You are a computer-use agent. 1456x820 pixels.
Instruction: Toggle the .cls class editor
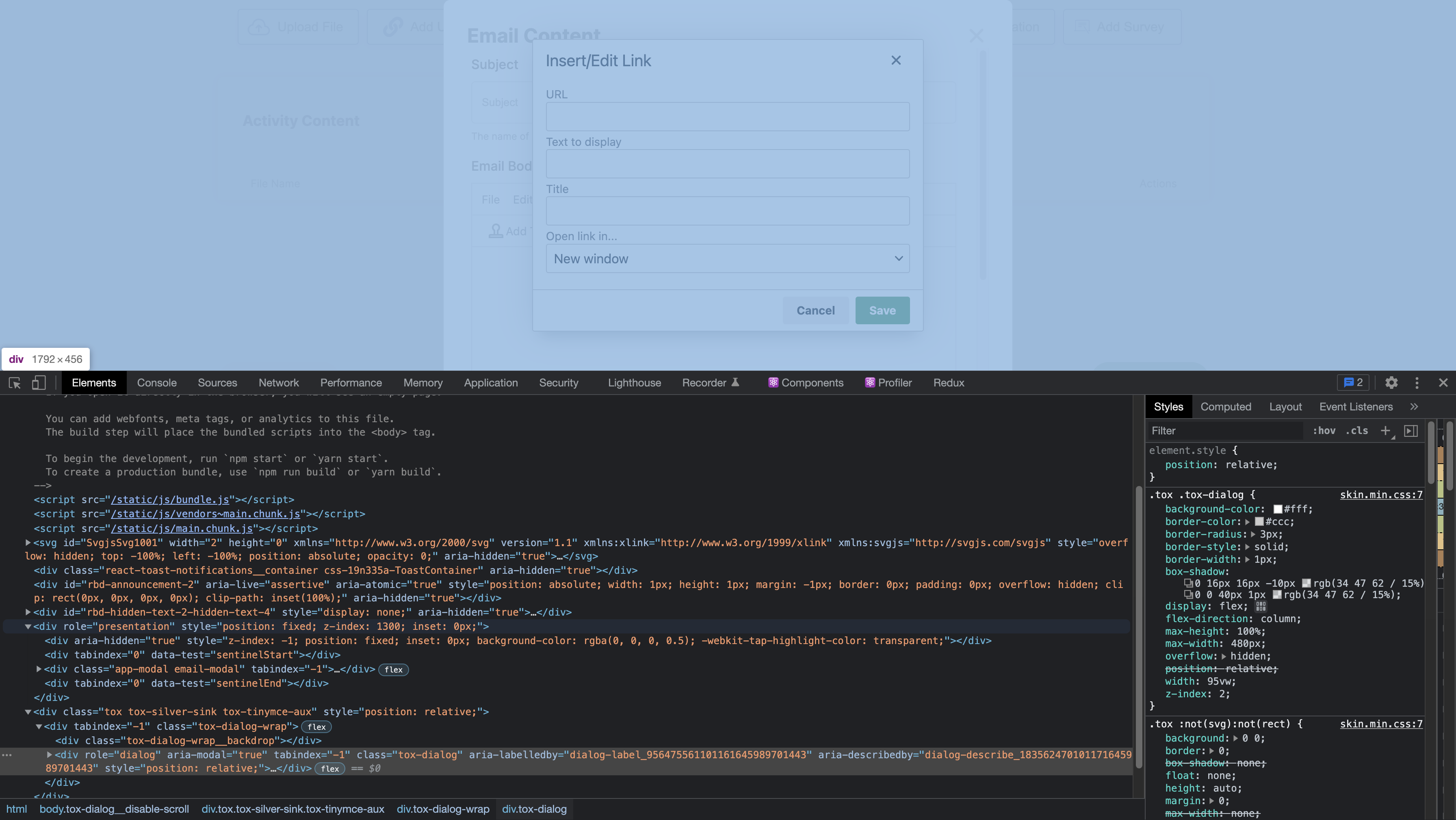pos(1357,430)
